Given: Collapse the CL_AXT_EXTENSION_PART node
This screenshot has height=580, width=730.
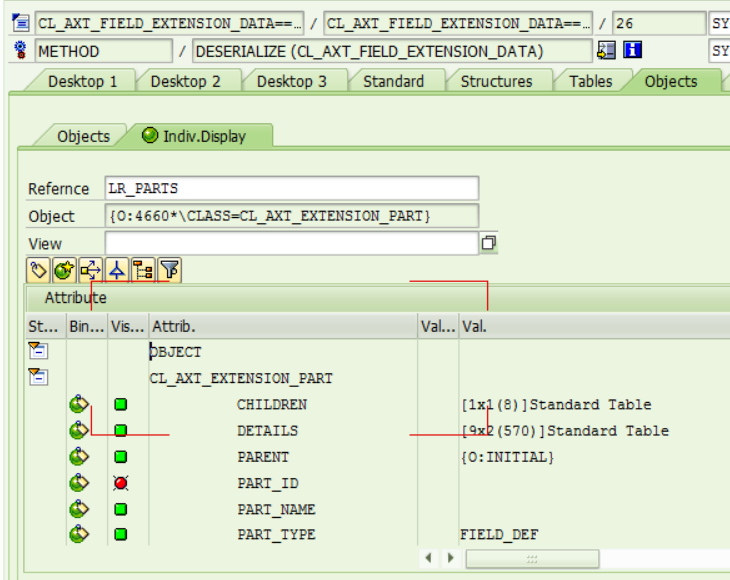Looking at the screenshot, I should 38,376.
